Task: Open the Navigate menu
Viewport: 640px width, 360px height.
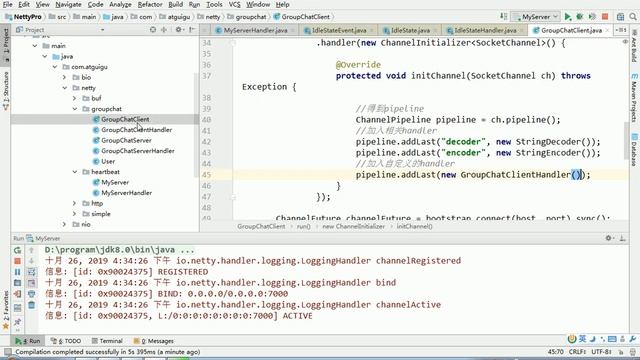Action: tap(68, 4)
